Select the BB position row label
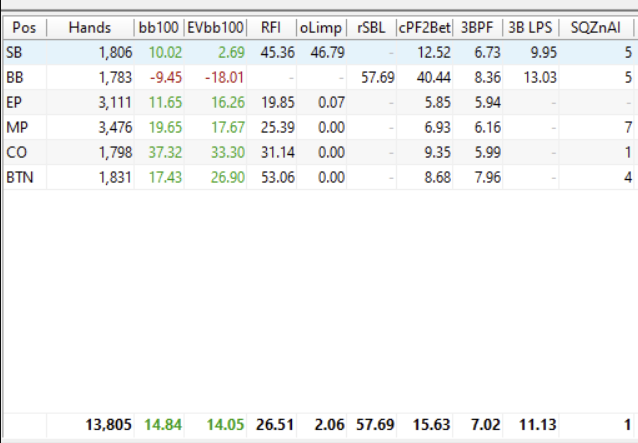The height and width of the screenshot is (443, 638). [15, 77]
